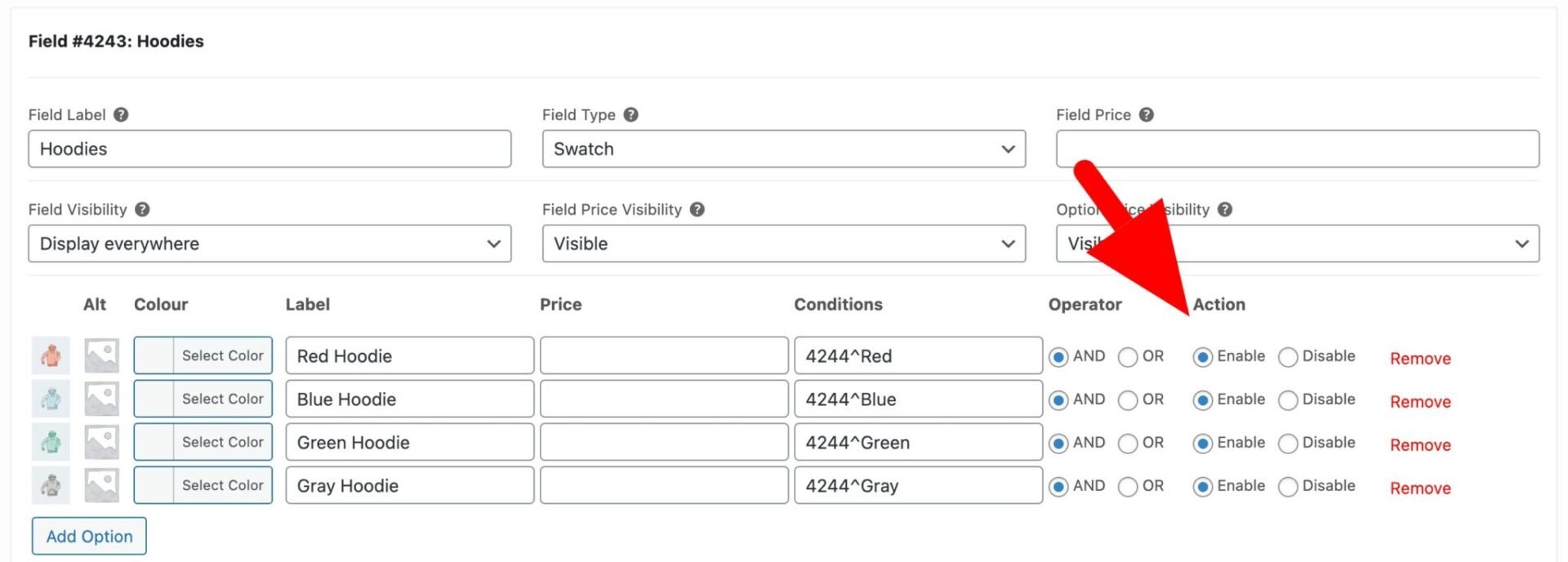
Task: Open Field Price Visibility help icon
Action: (697, 209)
